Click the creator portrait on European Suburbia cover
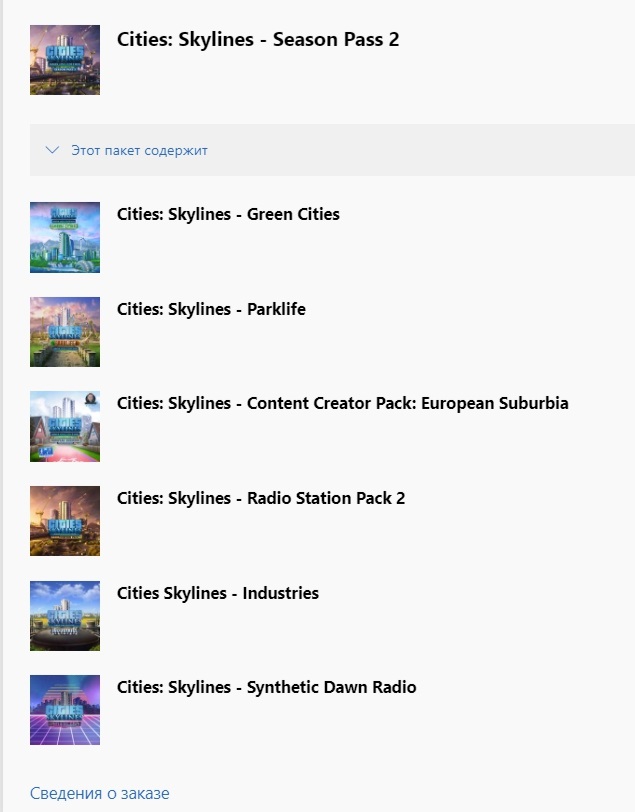This screenshot has width=635, height=812. click(x=91, y=400)
